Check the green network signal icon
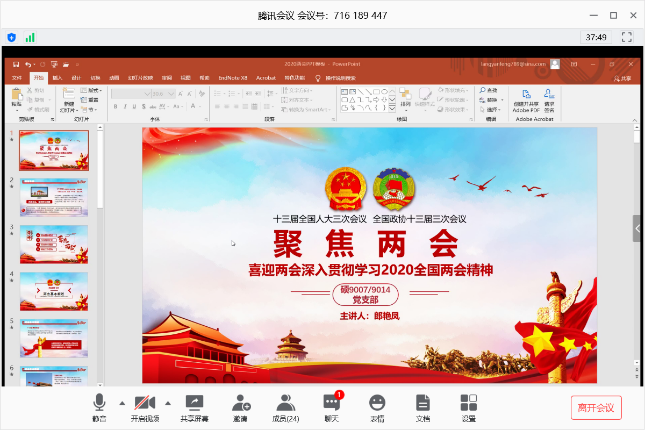This screenshot has width=645, height=430. click(30, 37)
